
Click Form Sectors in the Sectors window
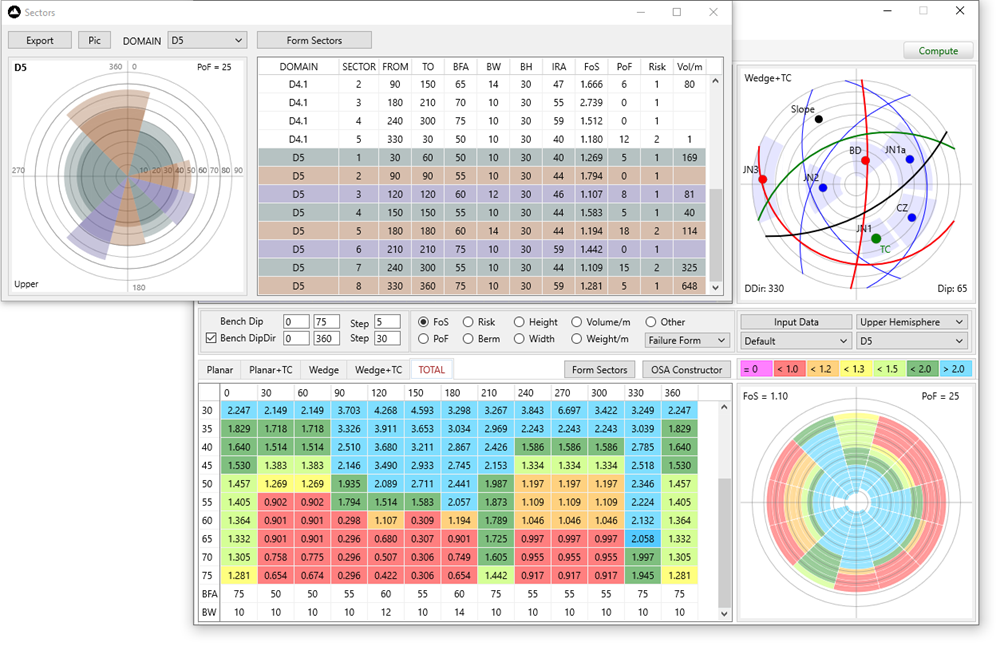click(314, 40)
